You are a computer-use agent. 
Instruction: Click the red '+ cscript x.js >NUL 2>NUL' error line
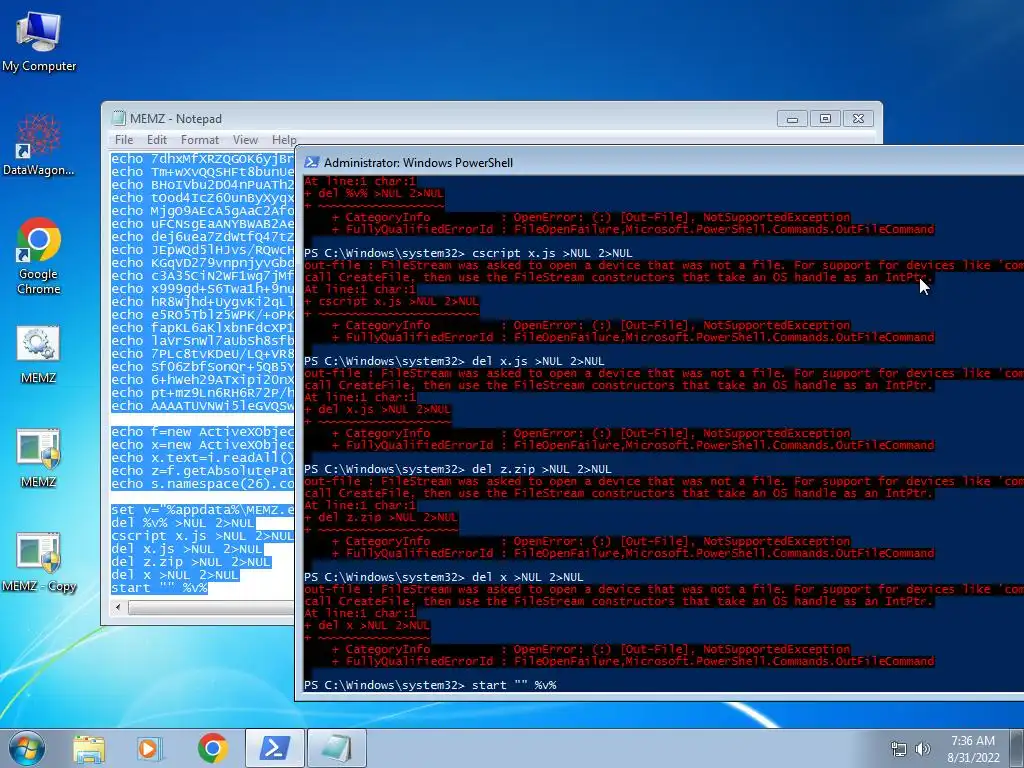392,302
